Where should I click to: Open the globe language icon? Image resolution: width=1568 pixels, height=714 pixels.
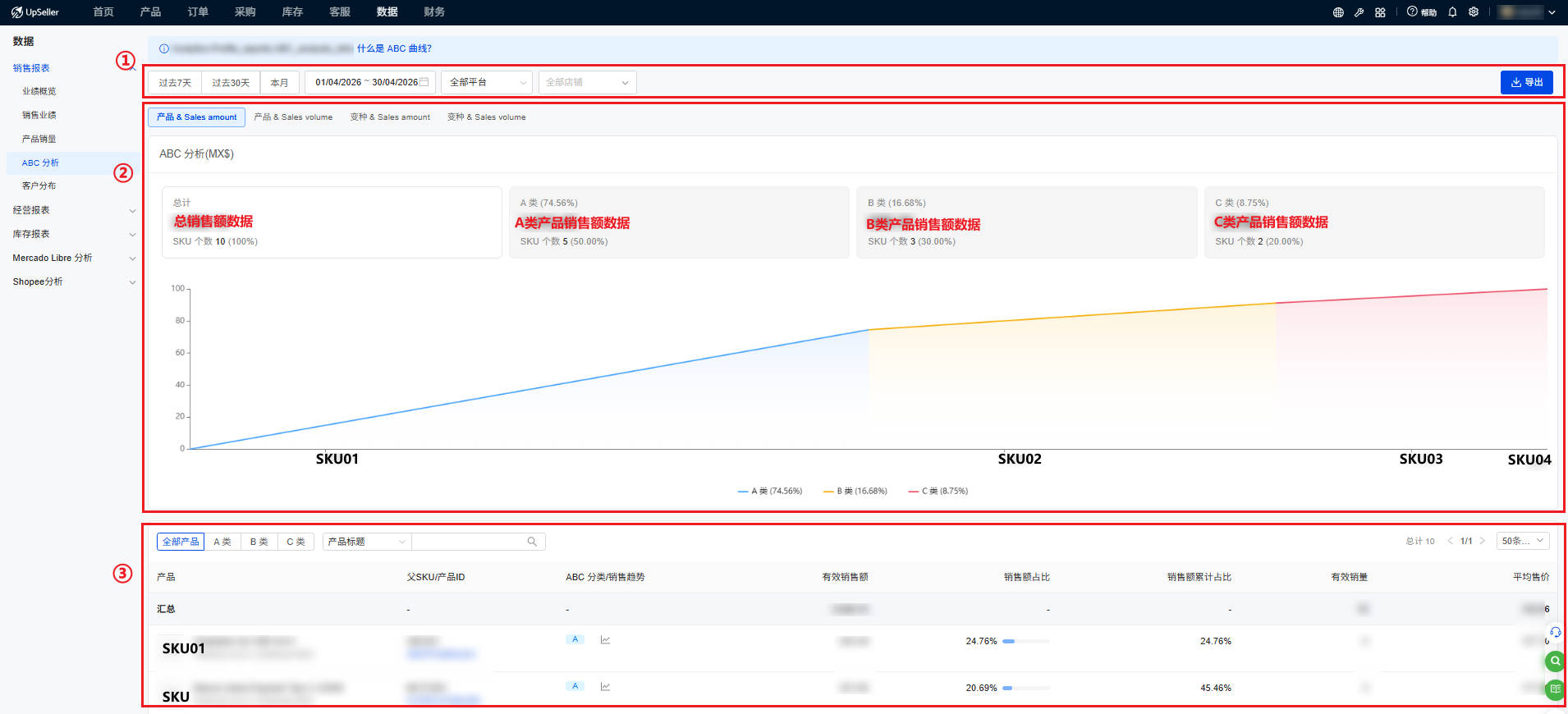tap(1338, 12)
